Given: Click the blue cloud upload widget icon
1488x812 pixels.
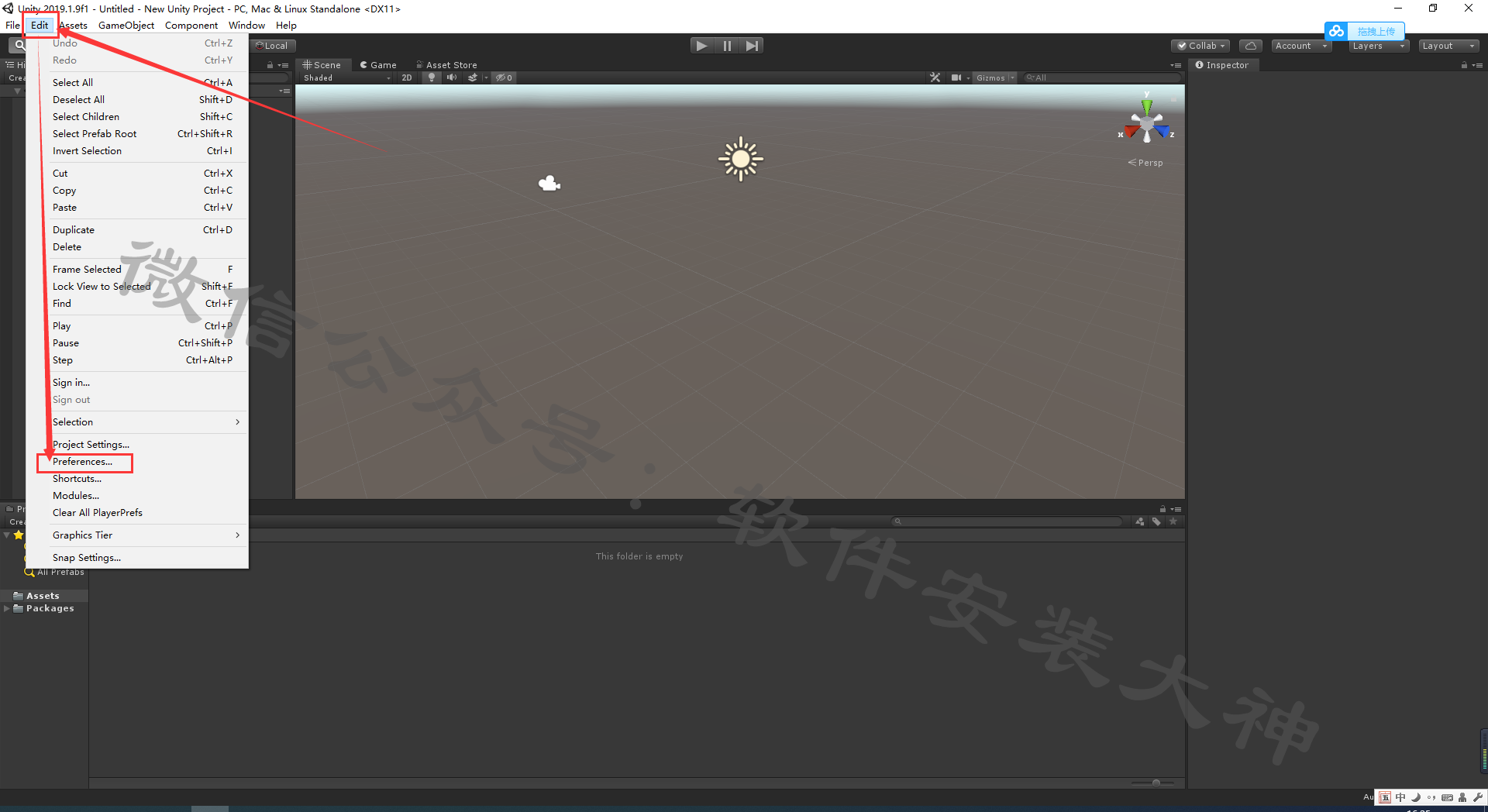Looking at the screenshot, I should pyautogui.click(x=1336, y=31).
